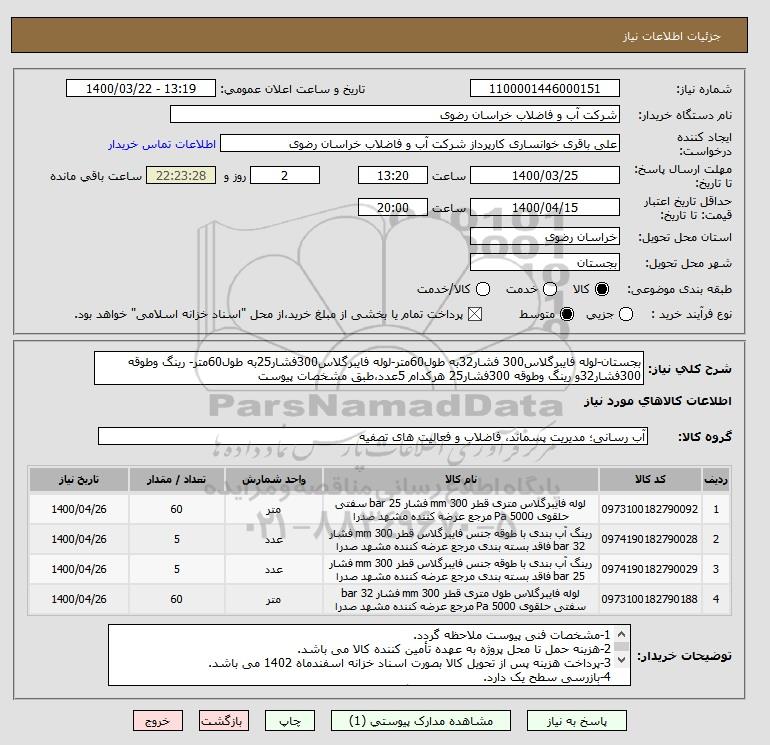
Task: Click the response deadline date 1400/03/25 field
Action: [545, 175]
